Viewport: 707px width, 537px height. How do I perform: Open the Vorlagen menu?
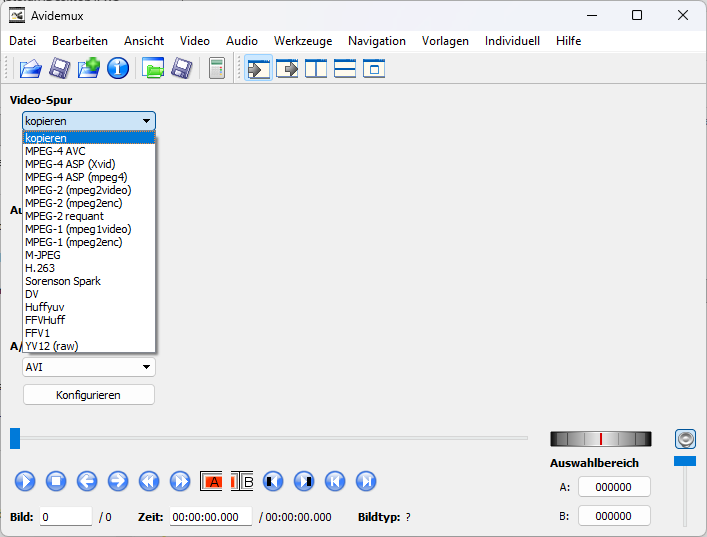tap(445, 41)
